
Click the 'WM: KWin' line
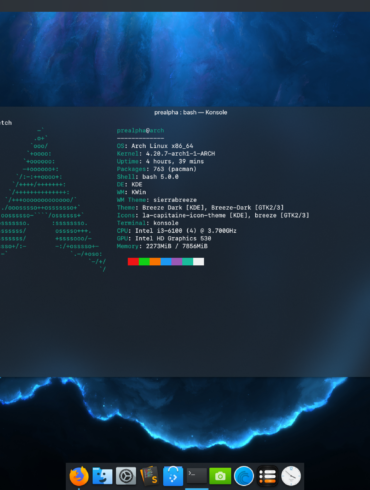coord(131,192)
